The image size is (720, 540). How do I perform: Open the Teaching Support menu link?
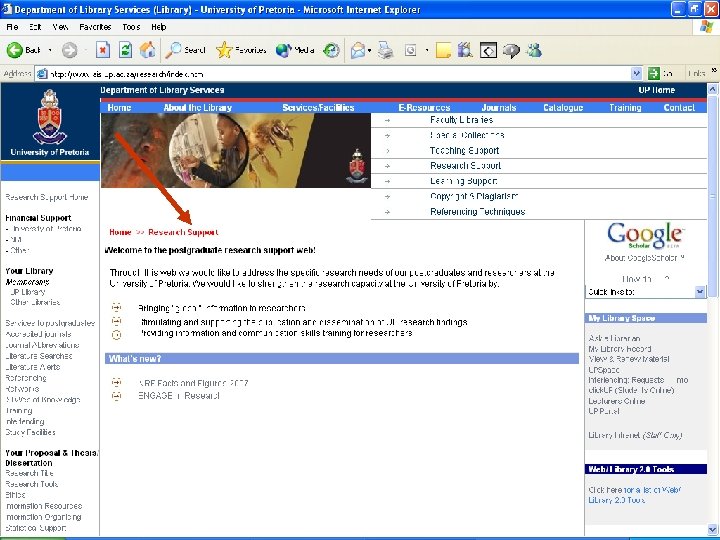[464, 151]
